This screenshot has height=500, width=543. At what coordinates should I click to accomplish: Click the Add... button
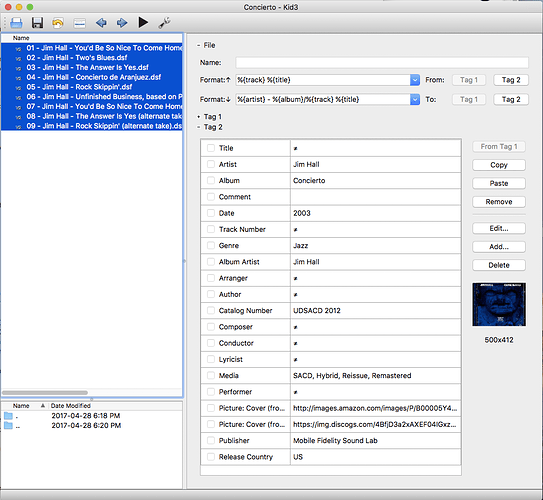[x=499, y=247]
